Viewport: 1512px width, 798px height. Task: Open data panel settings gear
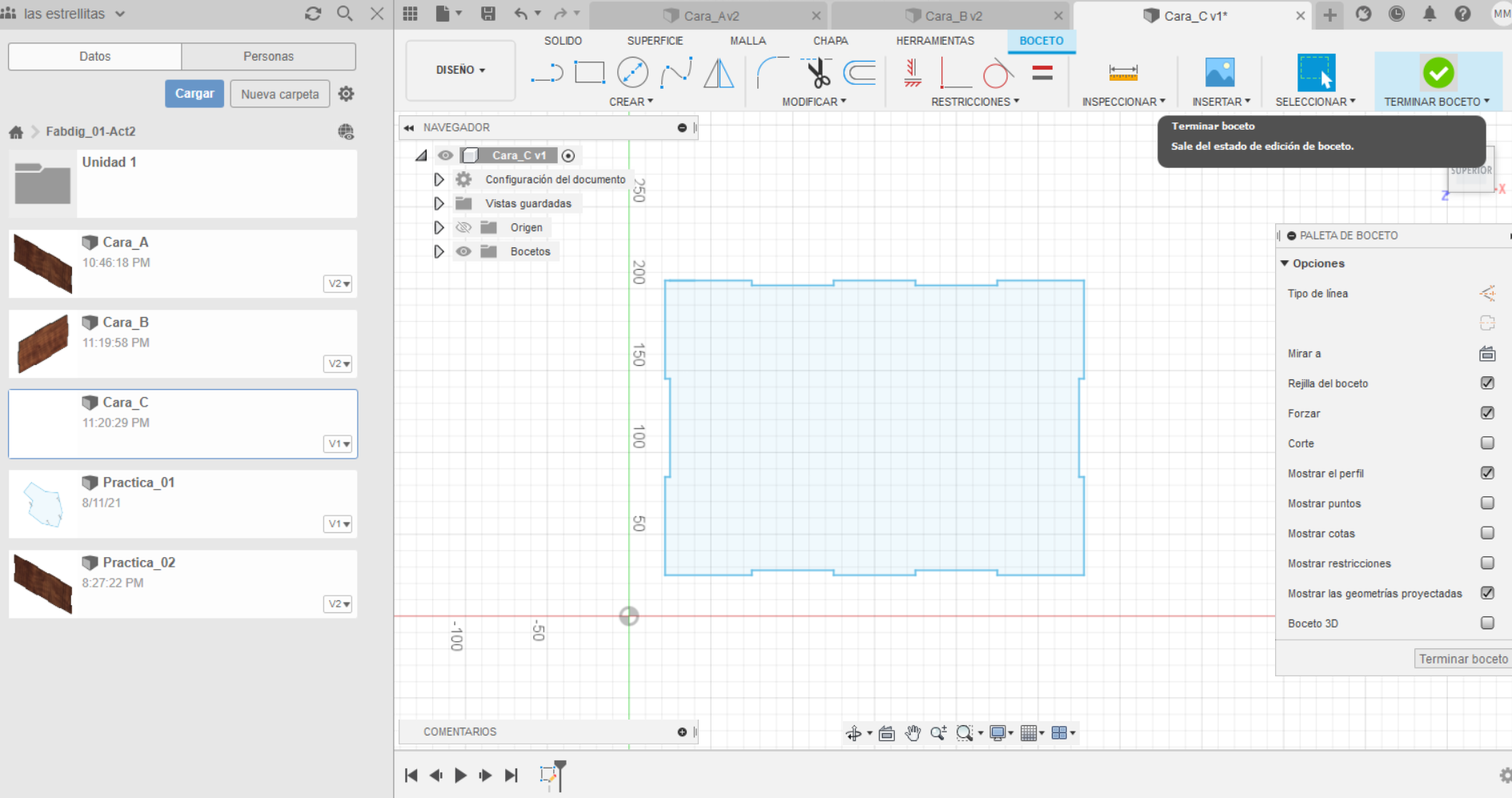pyautogui.click(x=346, y=94)
